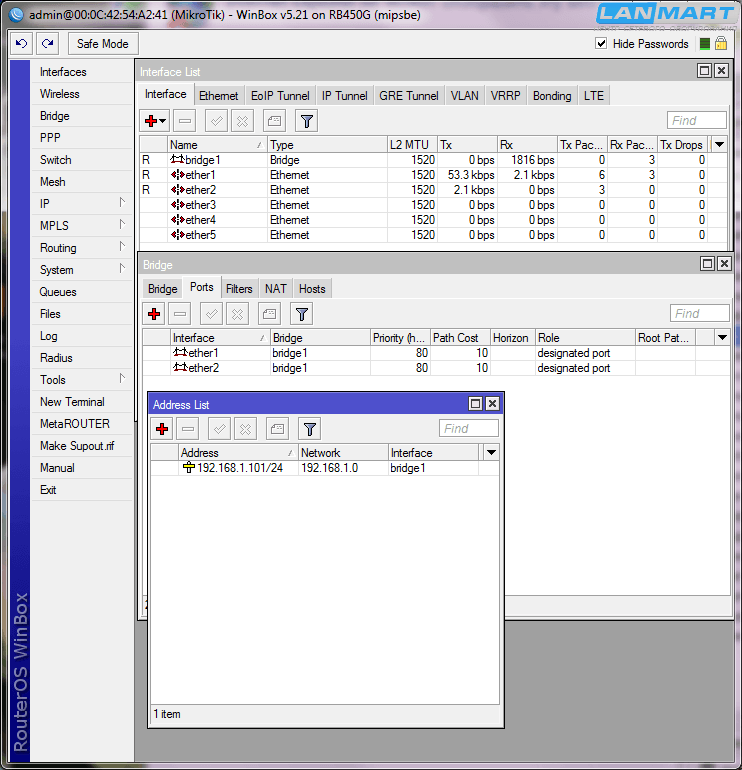Open the NAT tab in Bridge window

(275, 289)
